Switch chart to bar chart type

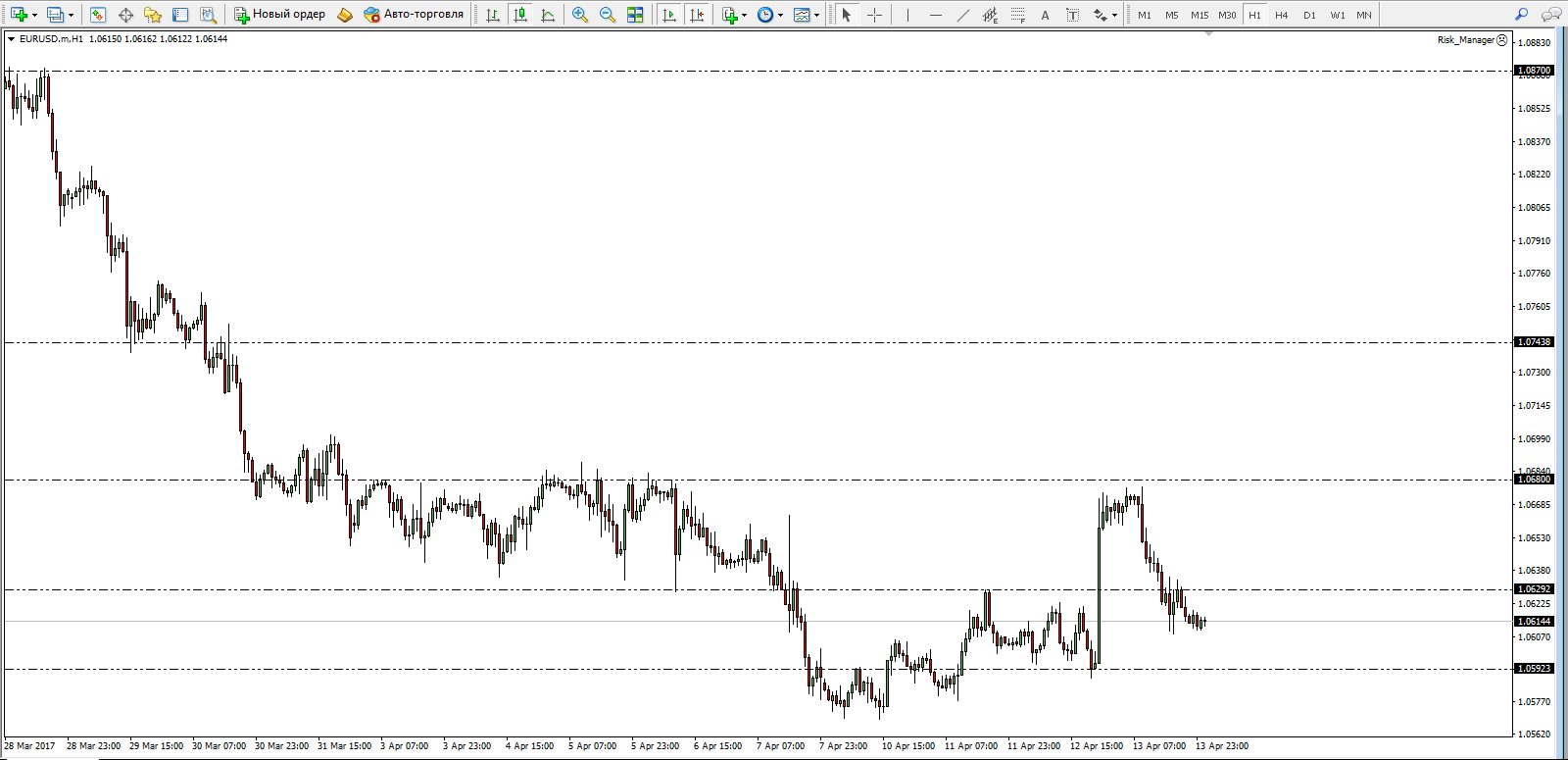point(493,15)
